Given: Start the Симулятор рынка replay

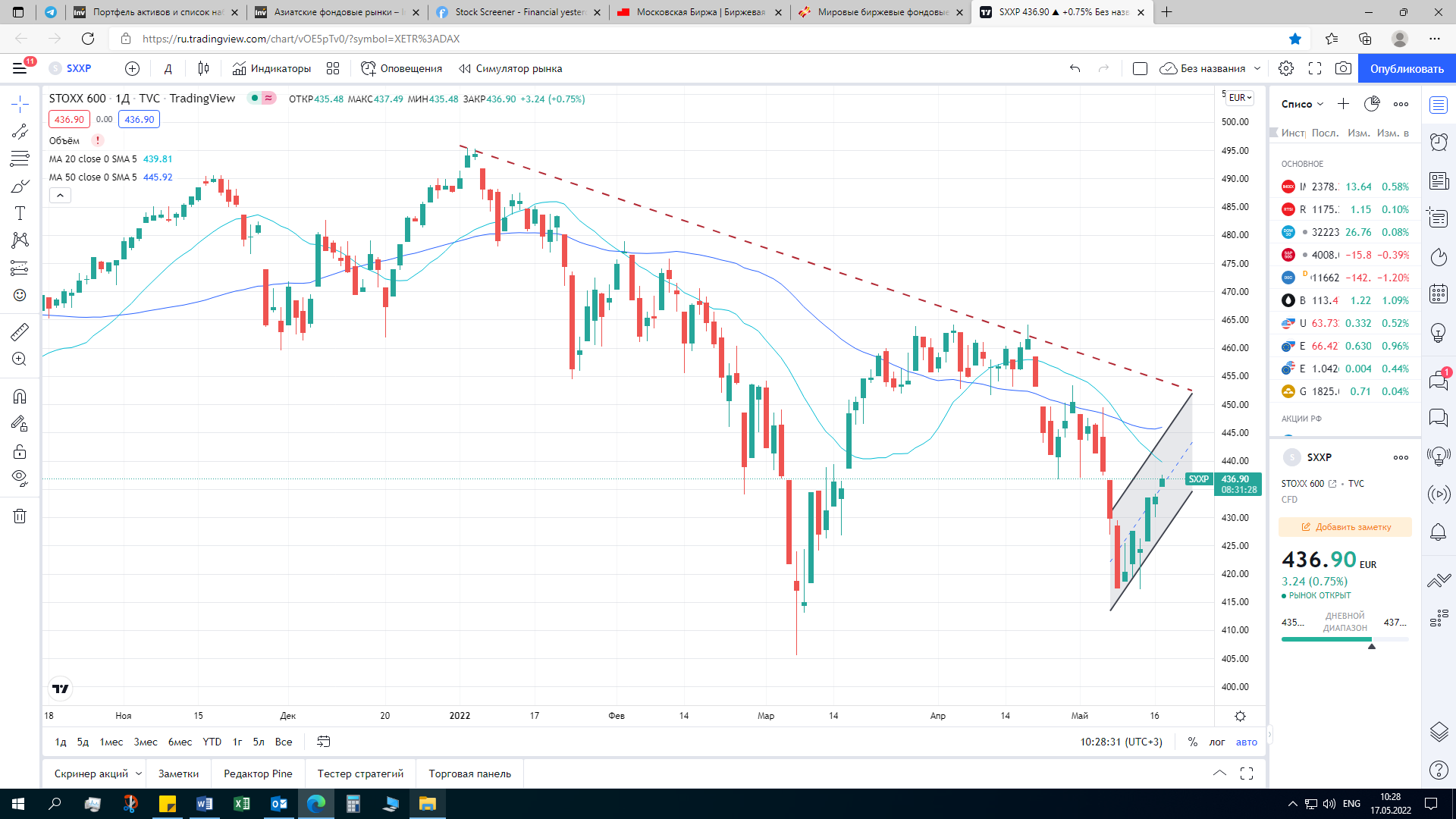Looking at the screenshot, I should (510, 68).
